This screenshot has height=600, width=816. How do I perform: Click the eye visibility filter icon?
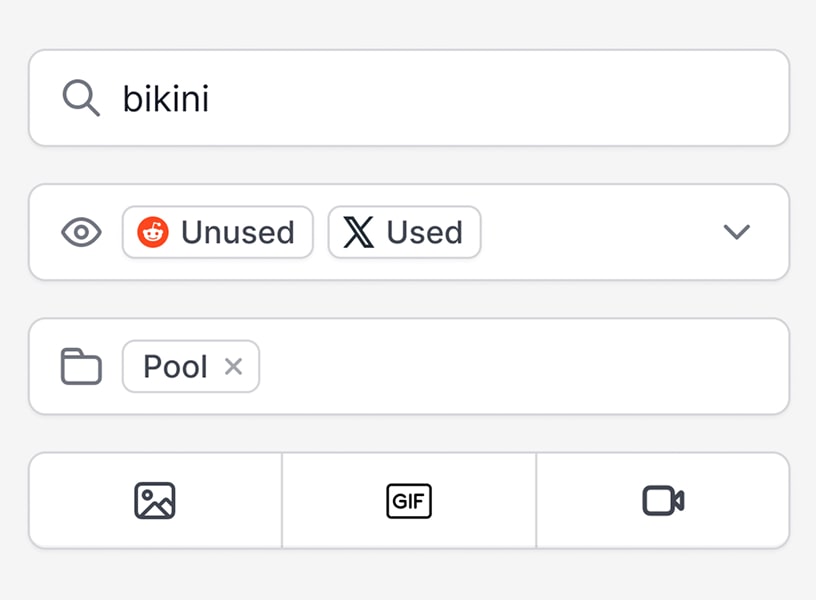pos(82,233)
